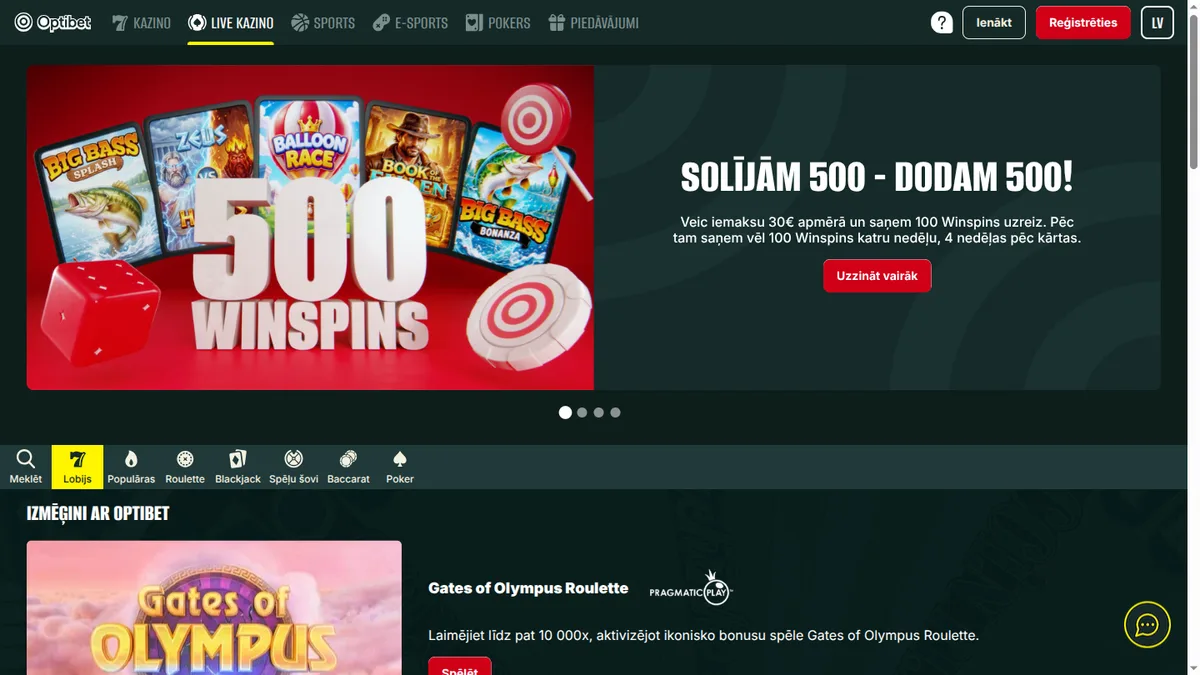
Task: Click the Gates of Olympus Roulette title
Action: pos(528,588)
